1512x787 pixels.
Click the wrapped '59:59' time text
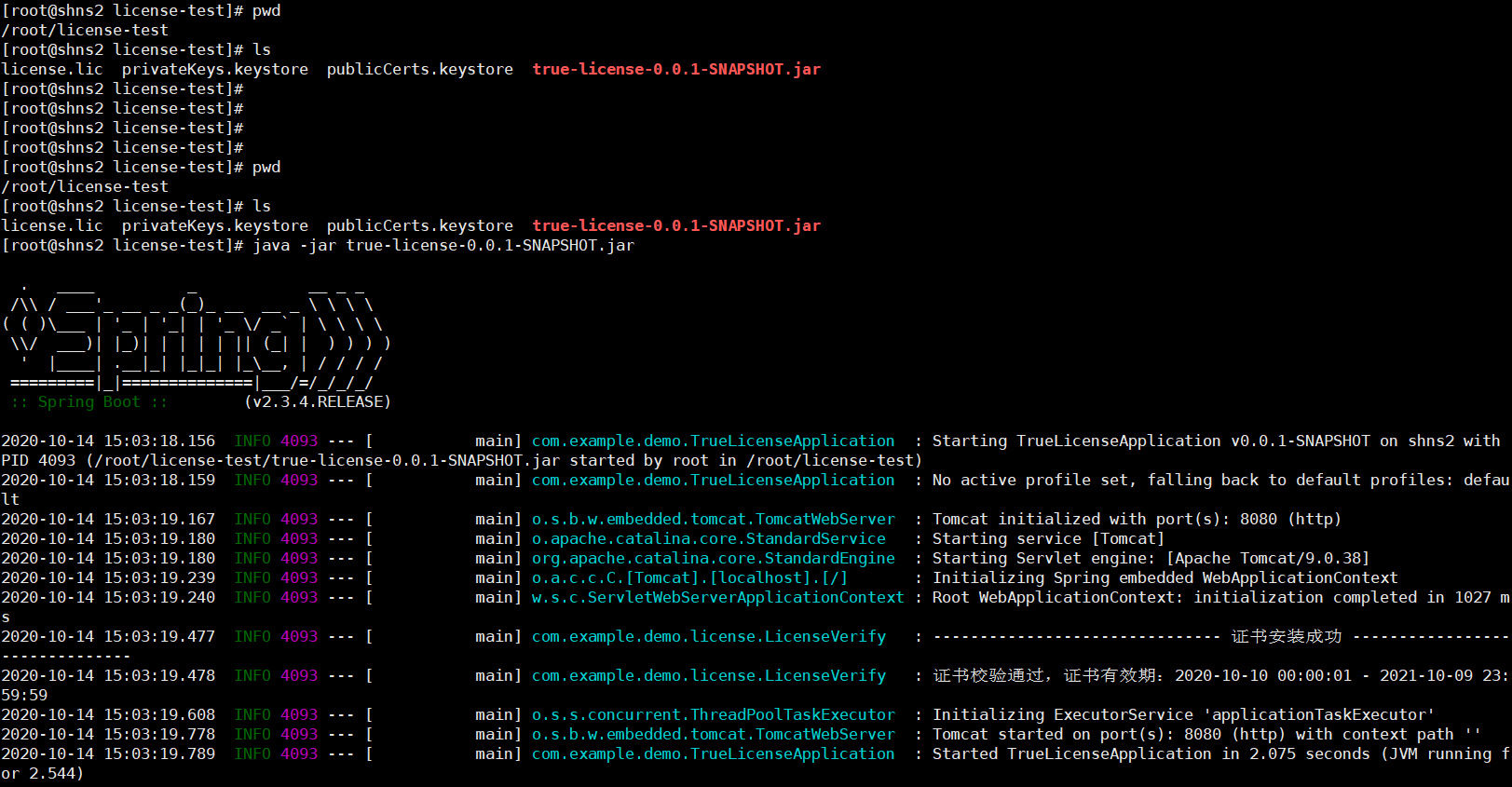24,696
